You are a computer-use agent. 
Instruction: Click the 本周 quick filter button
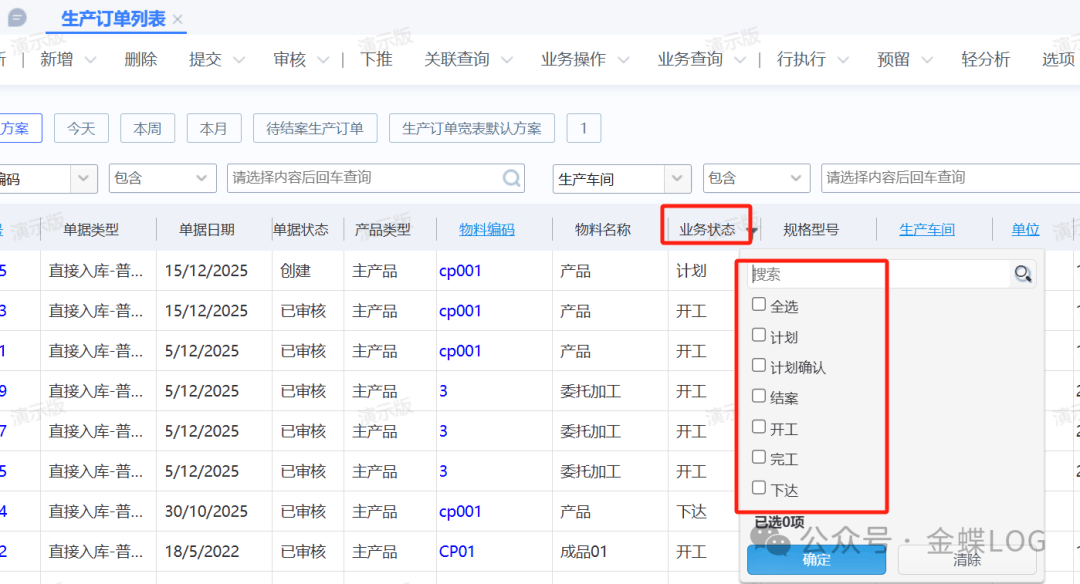[x=147, y=128]
